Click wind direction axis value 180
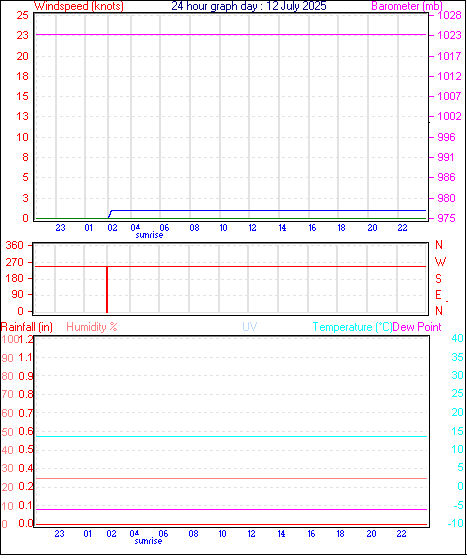Screen dimensions: 467x559 click(14, 278)
